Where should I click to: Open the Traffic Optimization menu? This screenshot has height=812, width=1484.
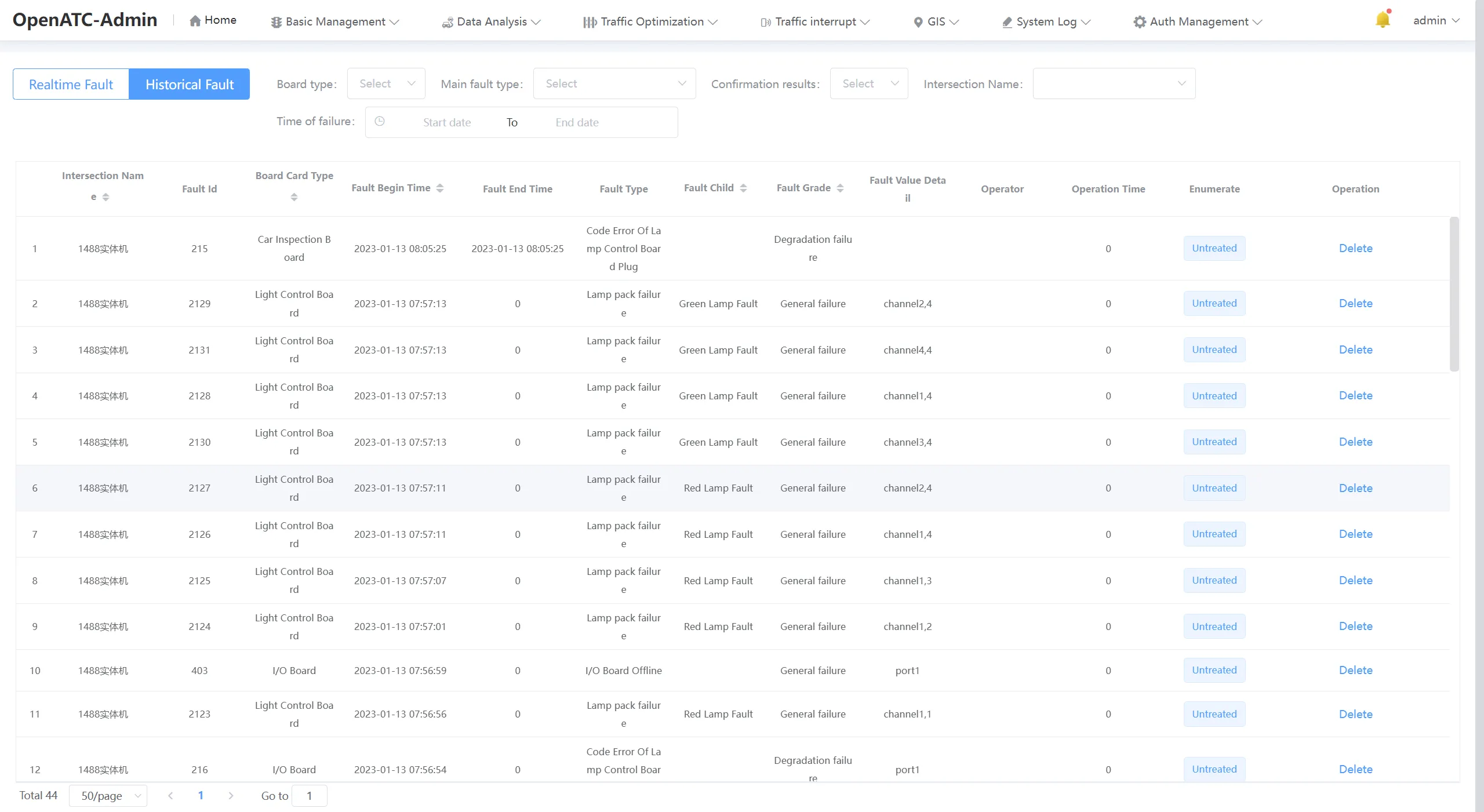[650, 22]
